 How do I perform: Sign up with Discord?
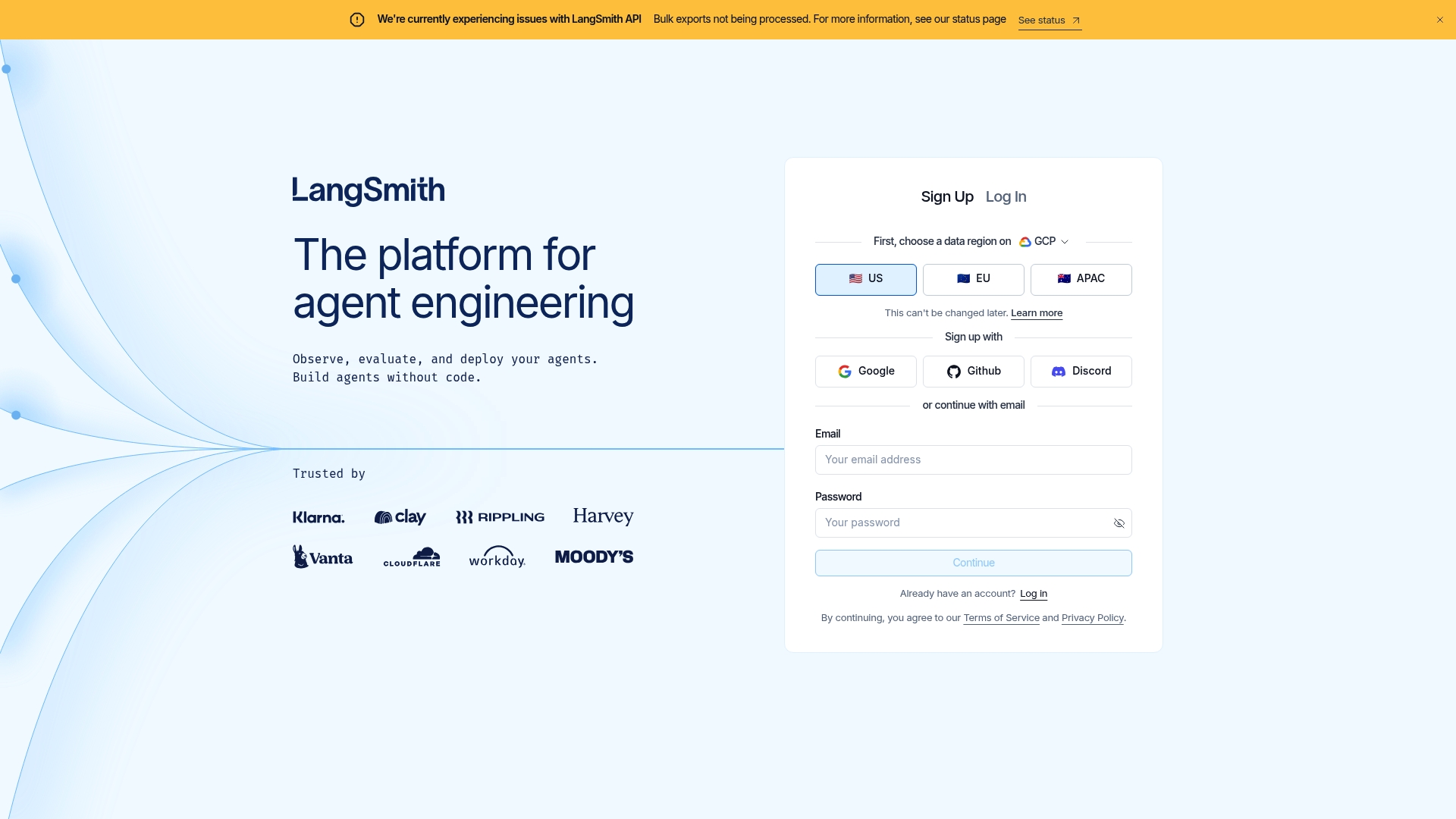click(1081, 372)
